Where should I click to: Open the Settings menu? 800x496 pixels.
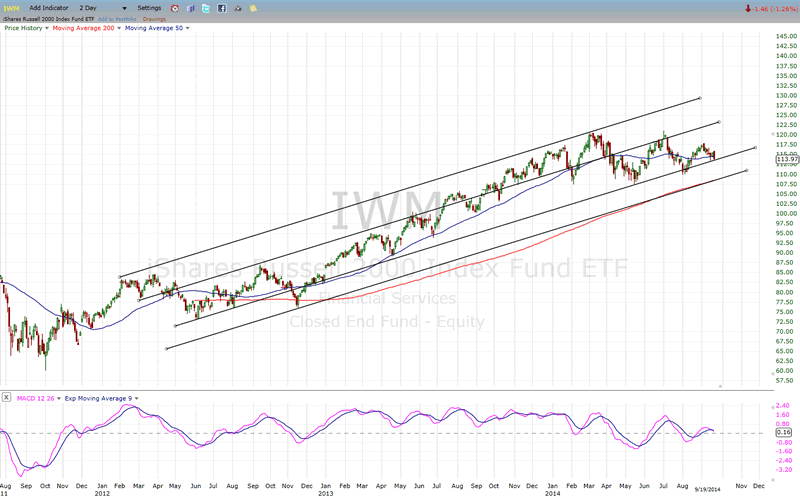point(149,8)
